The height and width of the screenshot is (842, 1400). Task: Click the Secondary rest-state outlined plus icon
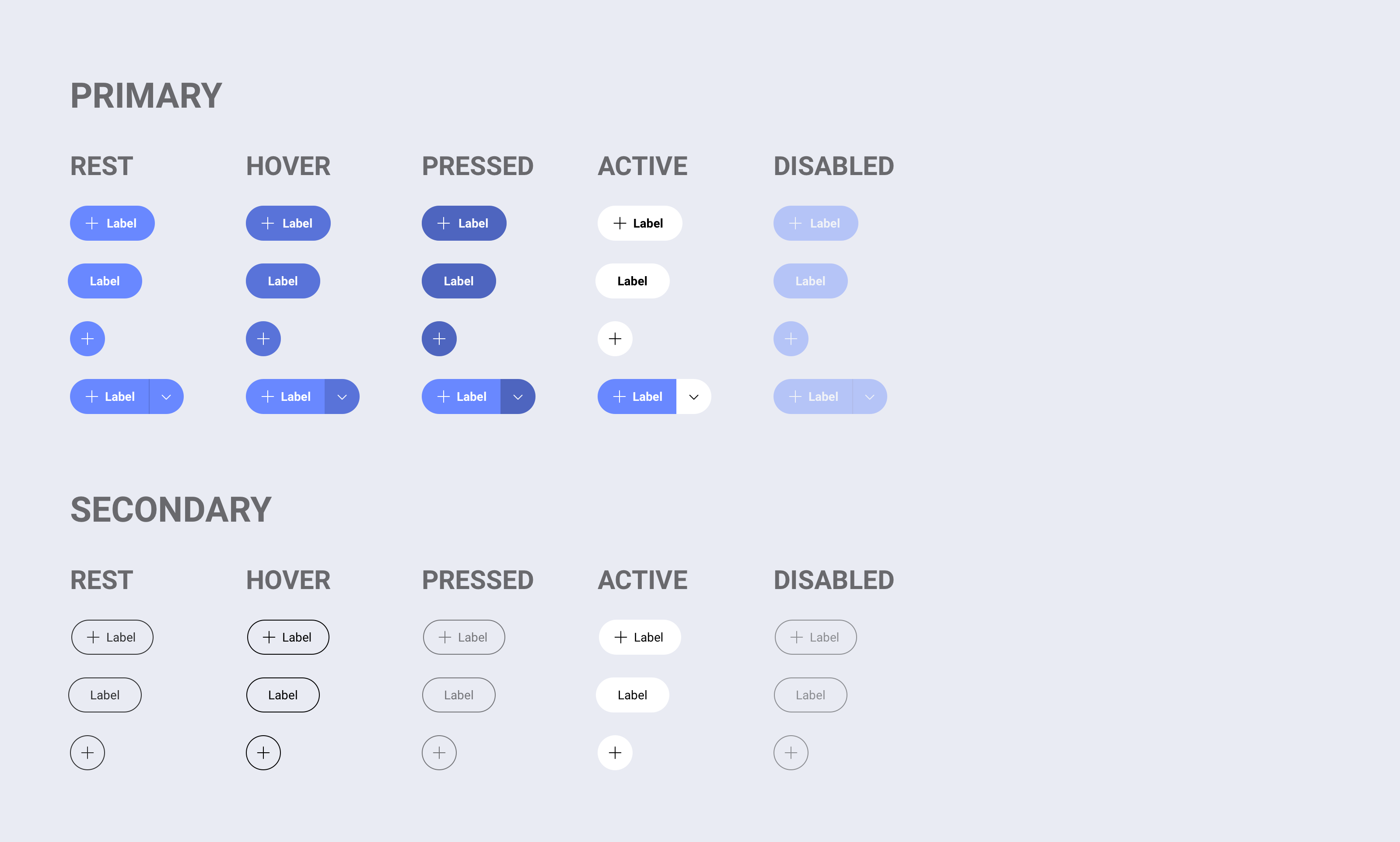pos(87,752)
